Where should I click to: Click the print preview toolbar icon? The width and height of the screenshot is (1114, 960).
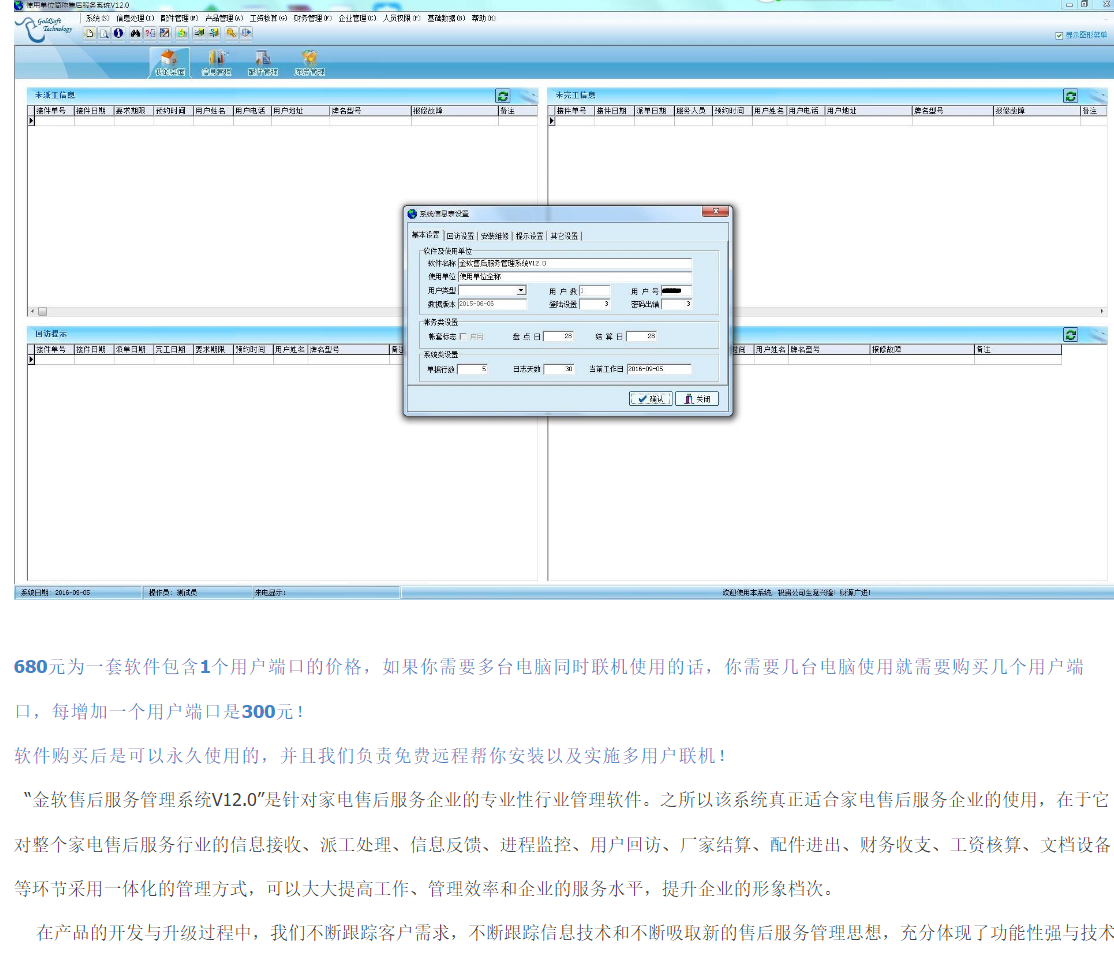pyautogui.click(x=104, y=33)
